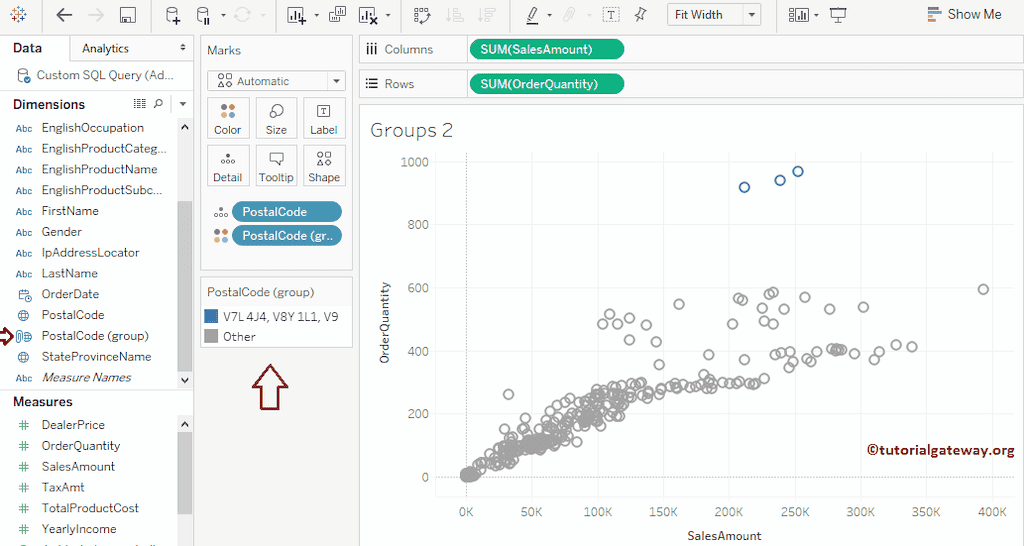Click the Duplicate sheet icon
Viewport: 1024px width, 546px height.
click(337, 15)
